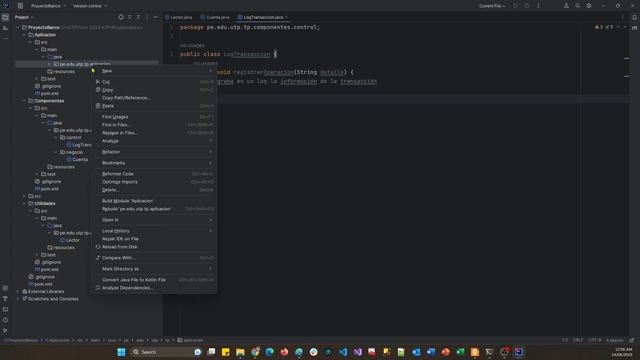
Task: Open Terminal tool window in left stripe
Action: click(x=5, y=309)
